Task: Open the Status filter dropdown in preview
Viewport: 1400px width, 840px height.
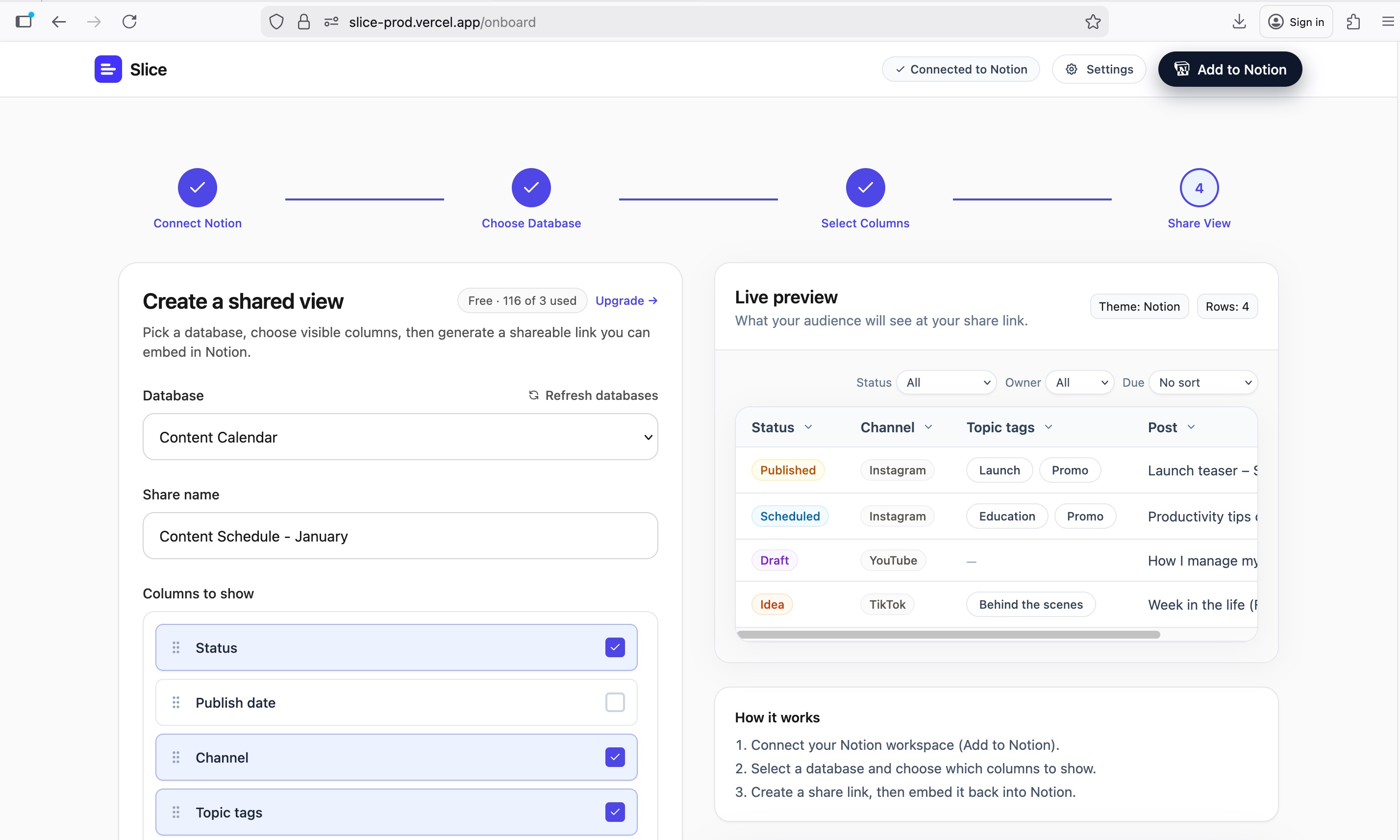Action: coord(947,383)
